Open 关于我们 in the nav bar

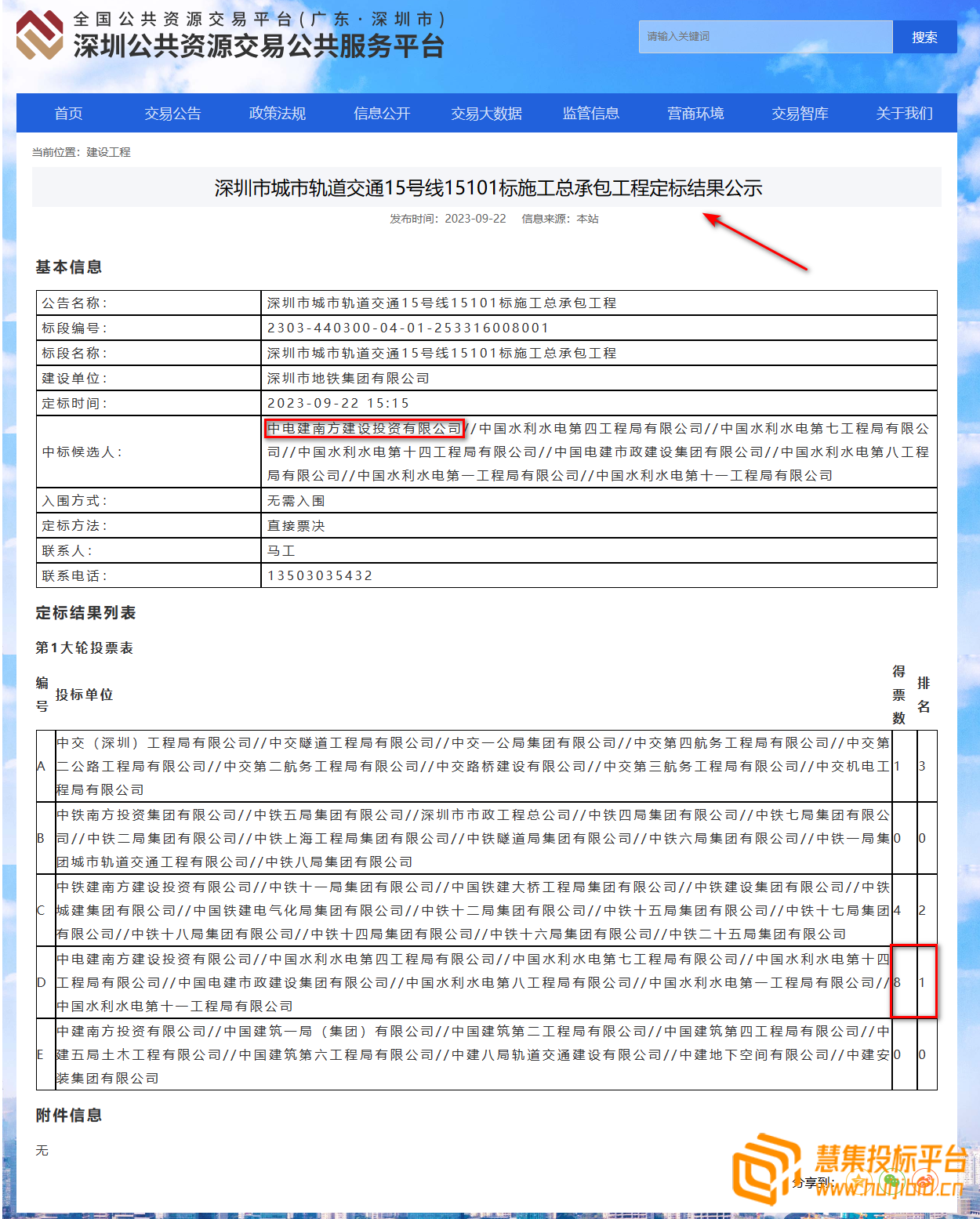[x=905, y=113]
